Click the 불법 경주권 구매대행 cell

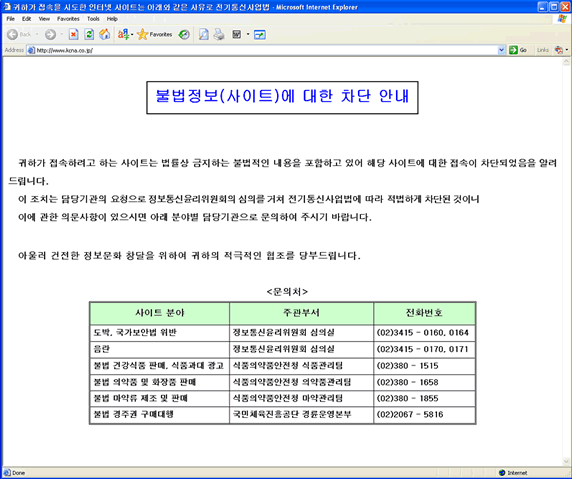click(160, 415)
